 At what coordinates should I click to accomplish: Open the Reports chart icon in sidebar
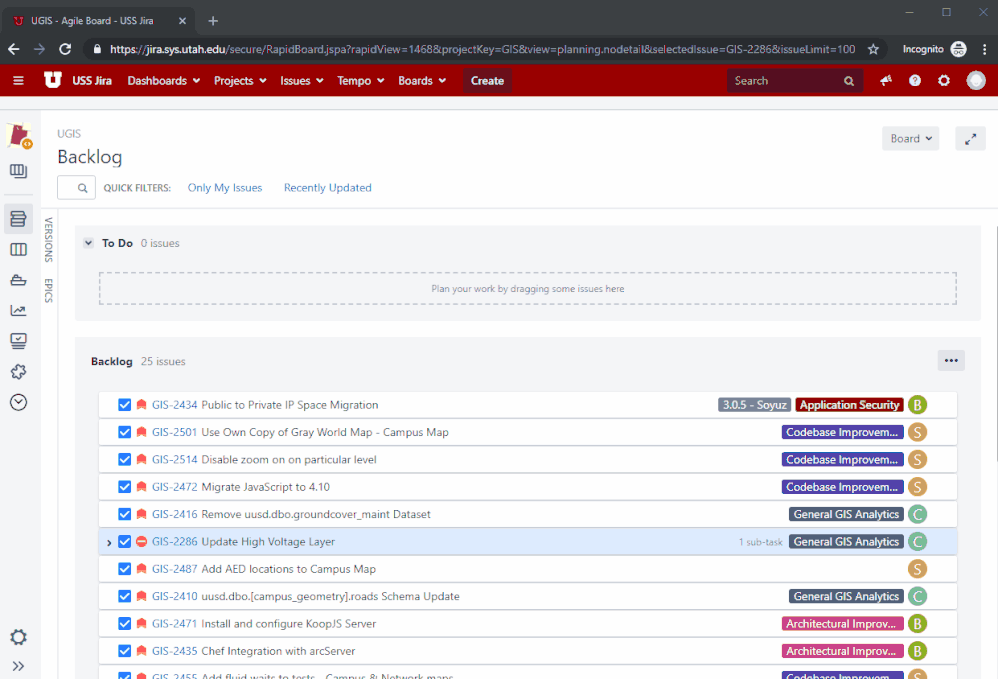pos(18,311)
